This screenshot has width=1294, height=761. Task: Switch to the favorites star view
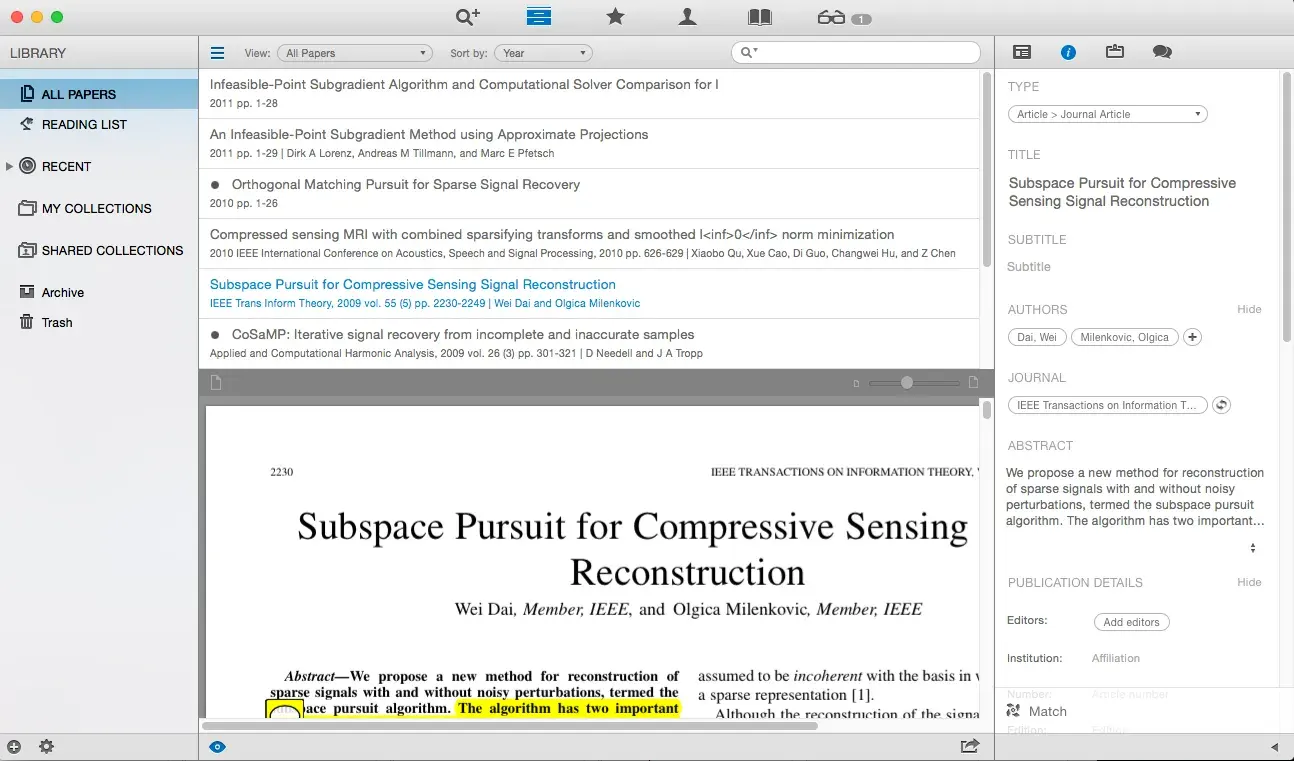[615, 17]
